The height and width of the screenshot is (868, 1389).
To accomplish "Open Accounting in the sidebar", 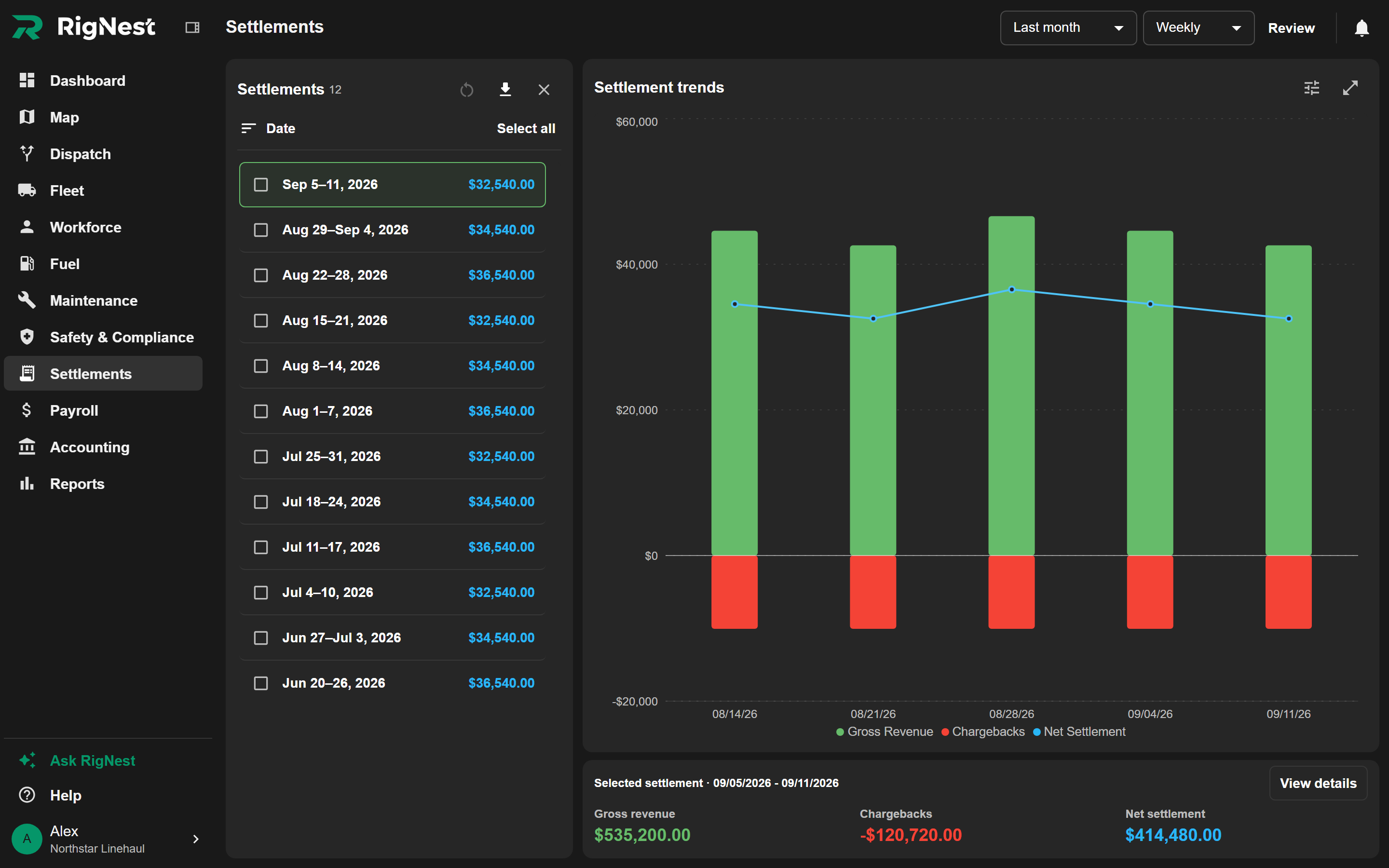I will pos(103,447).
